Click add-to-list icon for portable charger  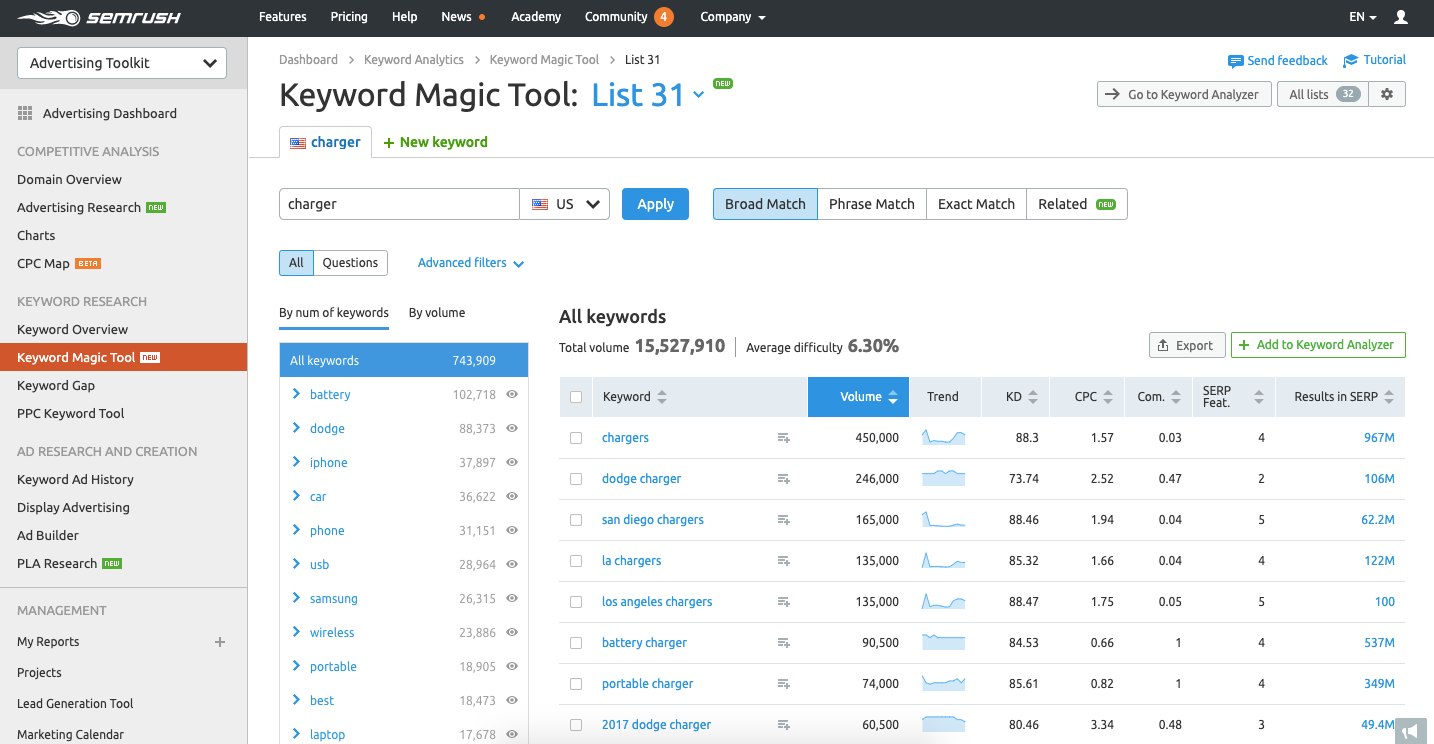tap(784, 684)
